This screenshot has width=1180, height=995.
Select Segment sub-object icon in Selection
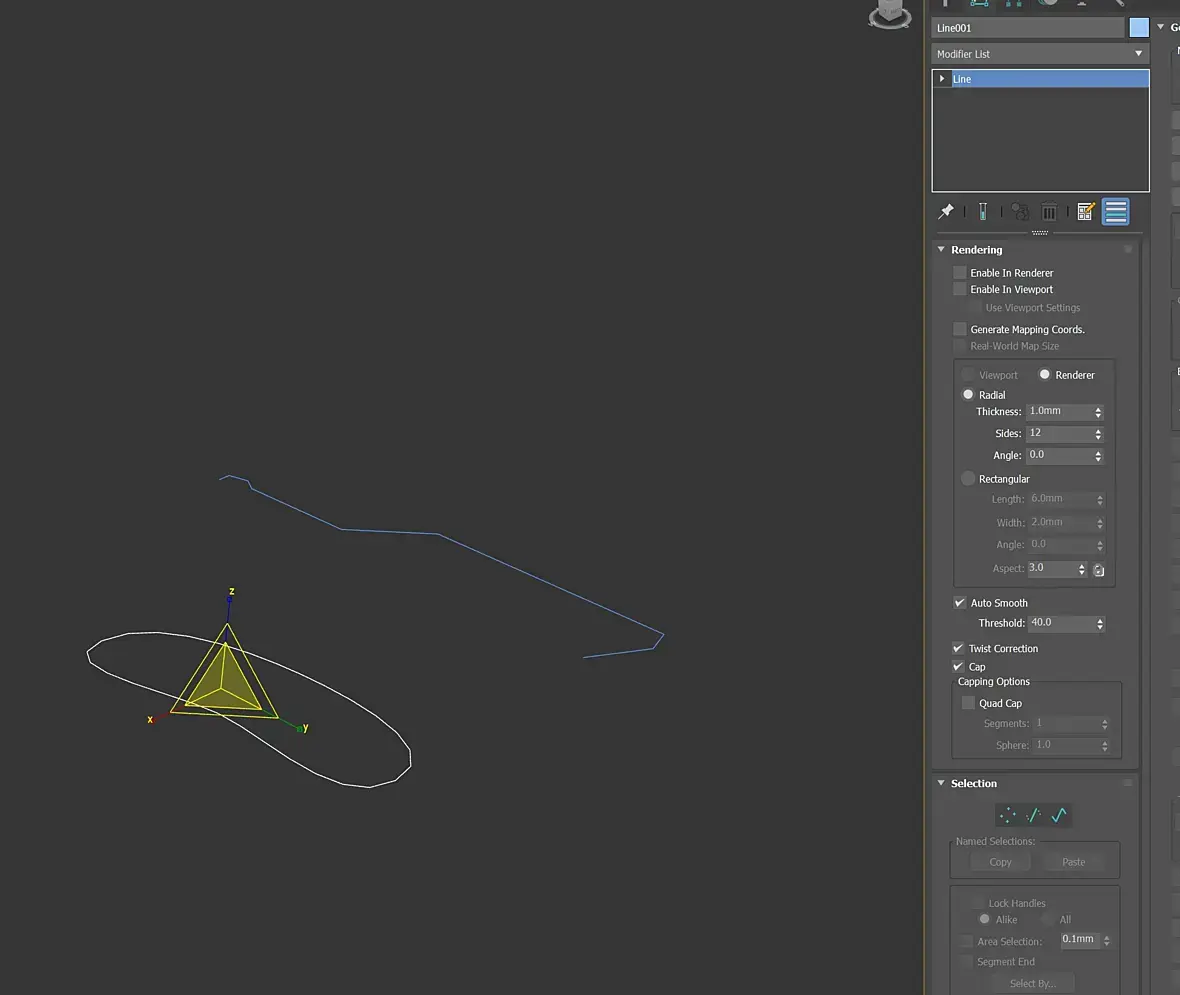point(1034,815)
